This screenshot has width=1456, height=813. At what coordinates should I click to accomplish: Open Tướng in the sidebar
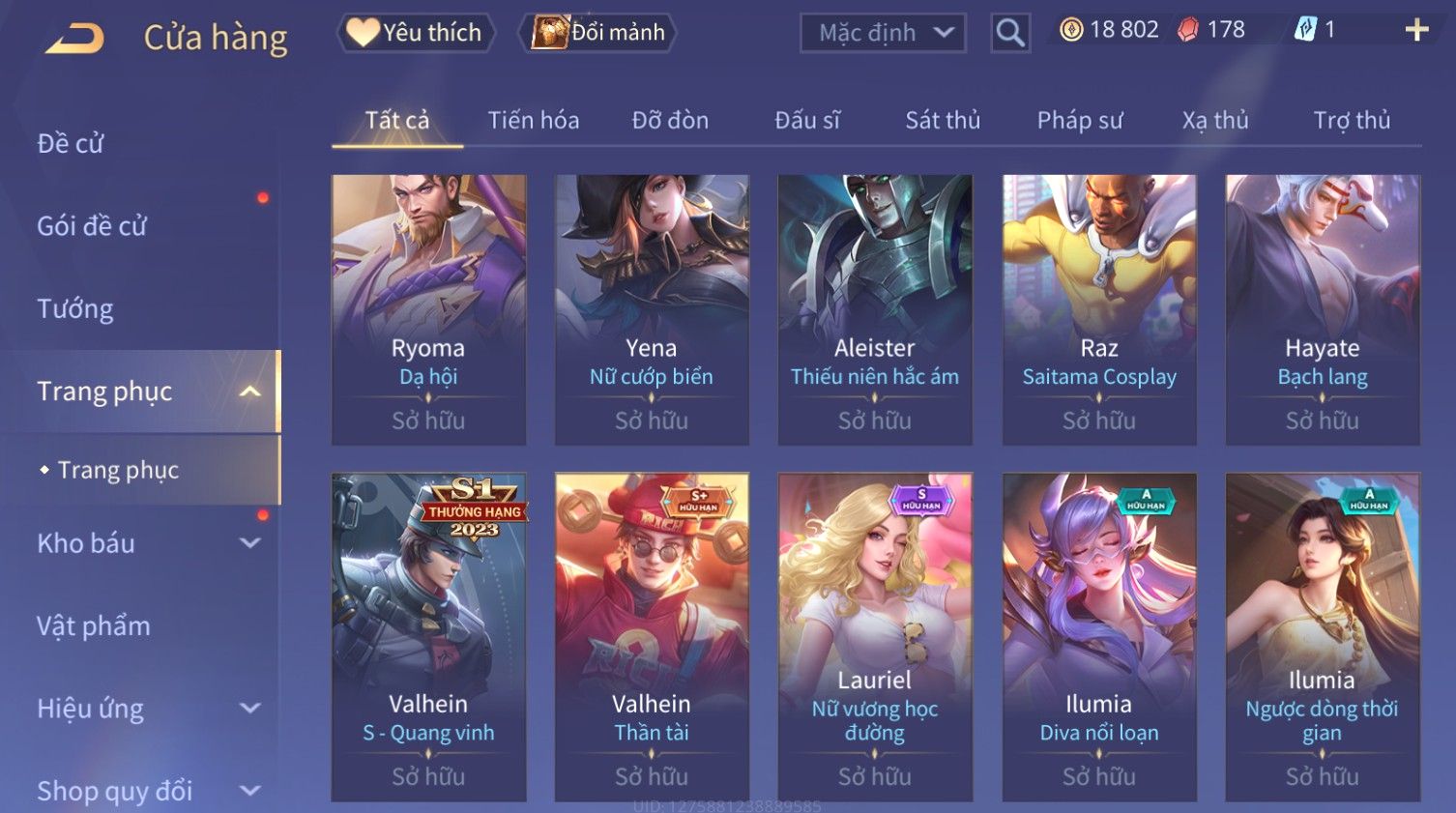(x=75, y=309)
